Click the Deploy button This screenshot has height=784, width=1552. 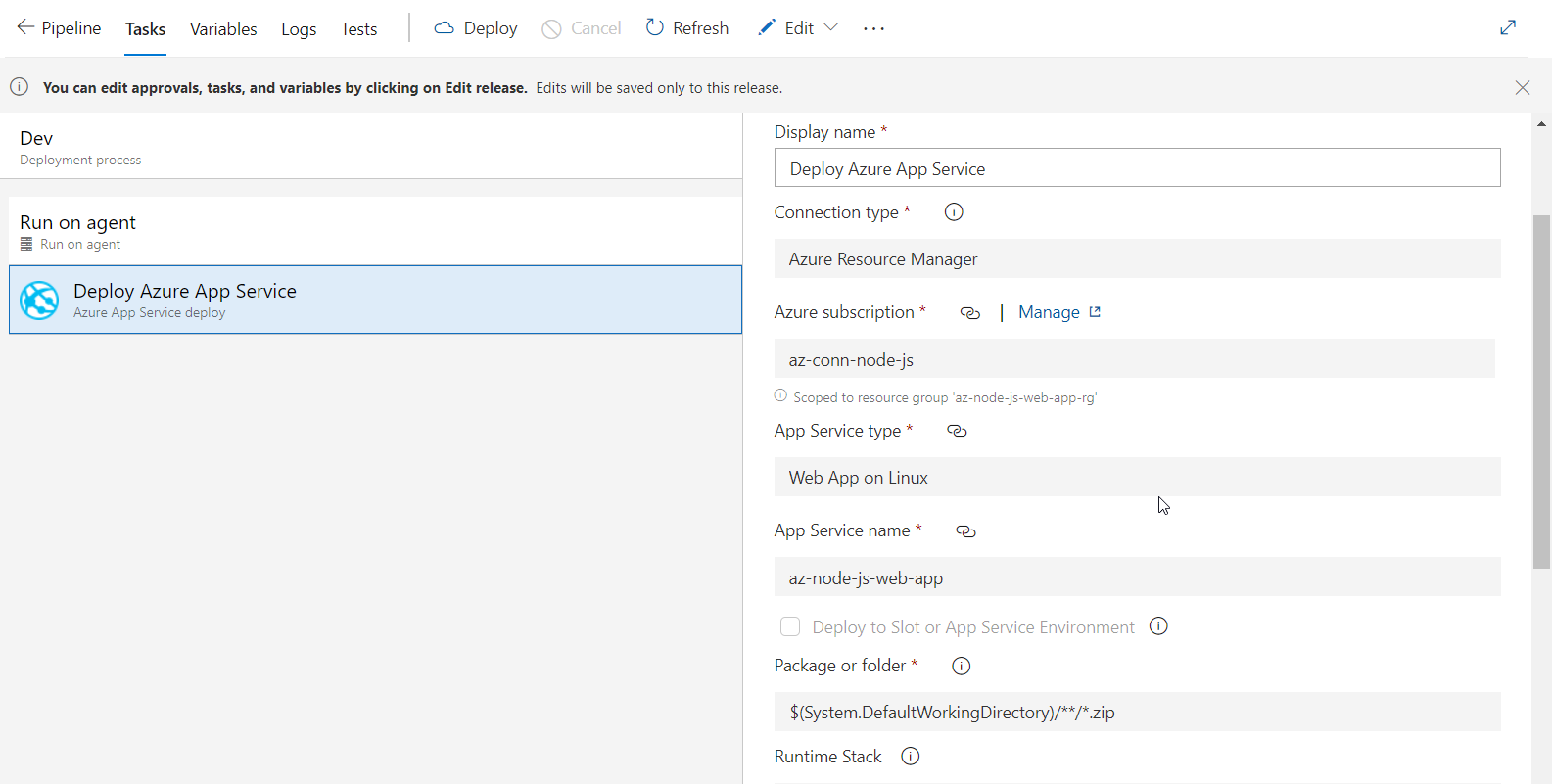pos(476,28)
